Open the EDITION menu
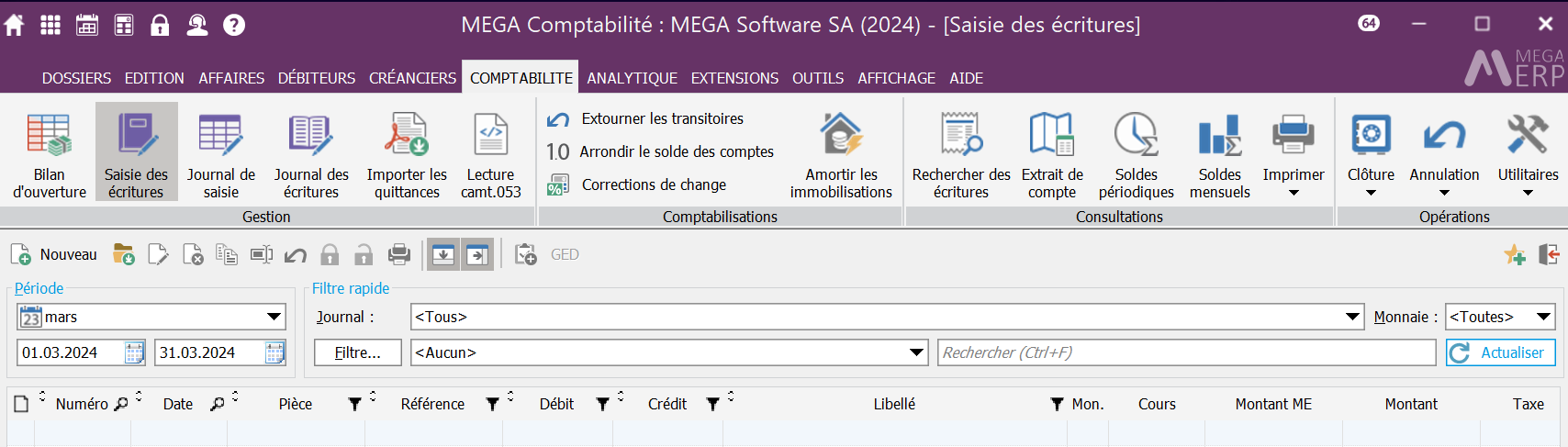 click(x=154, y=78)
